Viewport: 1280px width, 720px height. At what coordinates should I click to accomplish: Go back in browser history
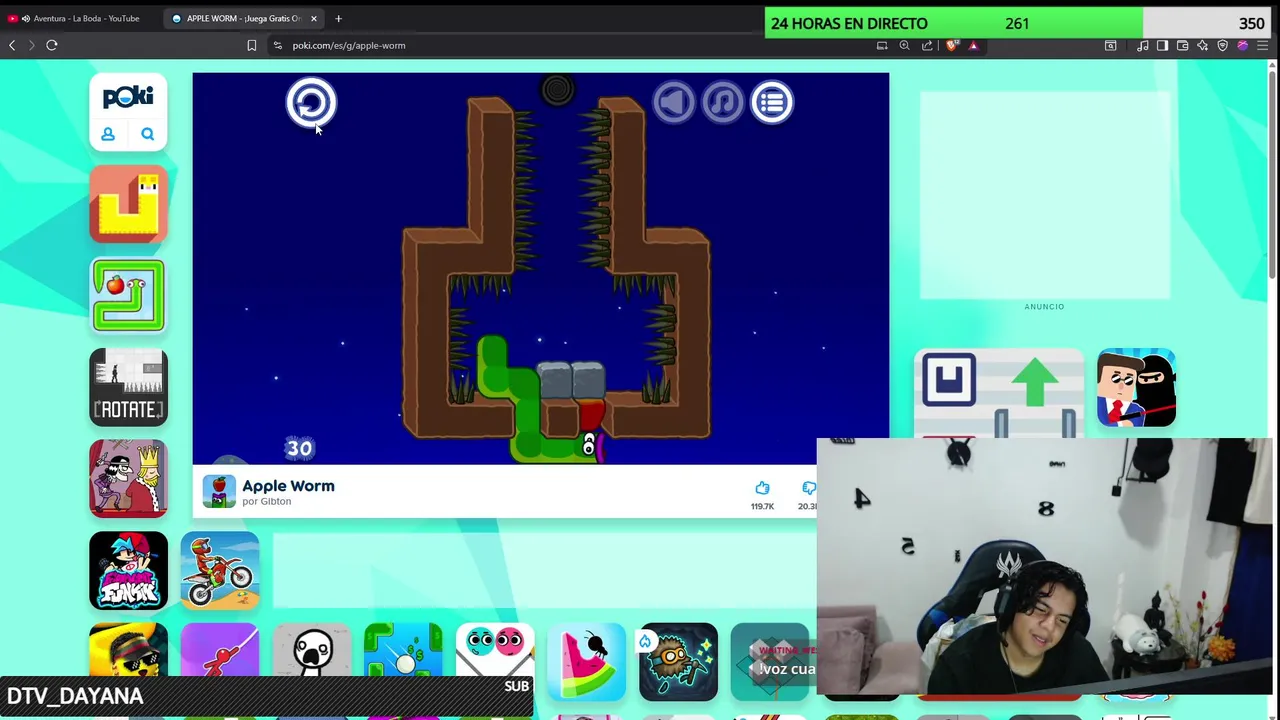(12, 45)
